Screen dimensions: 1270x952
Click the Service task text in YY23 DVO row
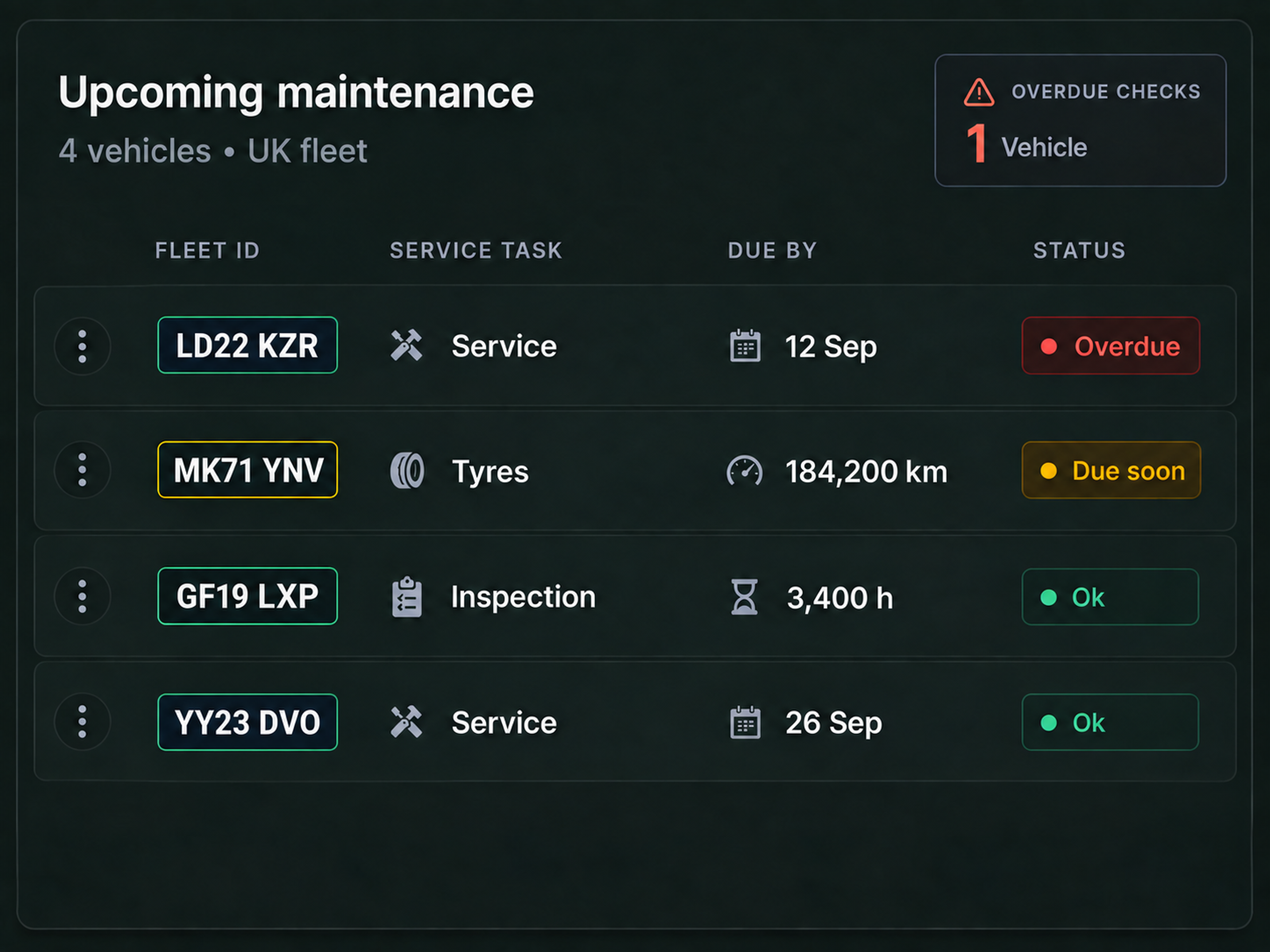504,723
